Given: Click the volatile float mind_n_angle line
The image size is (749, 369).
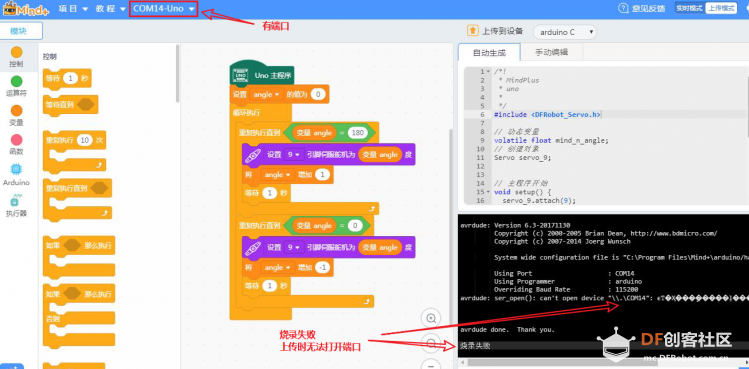Looking at the screenshot, I should click(552, 141).
